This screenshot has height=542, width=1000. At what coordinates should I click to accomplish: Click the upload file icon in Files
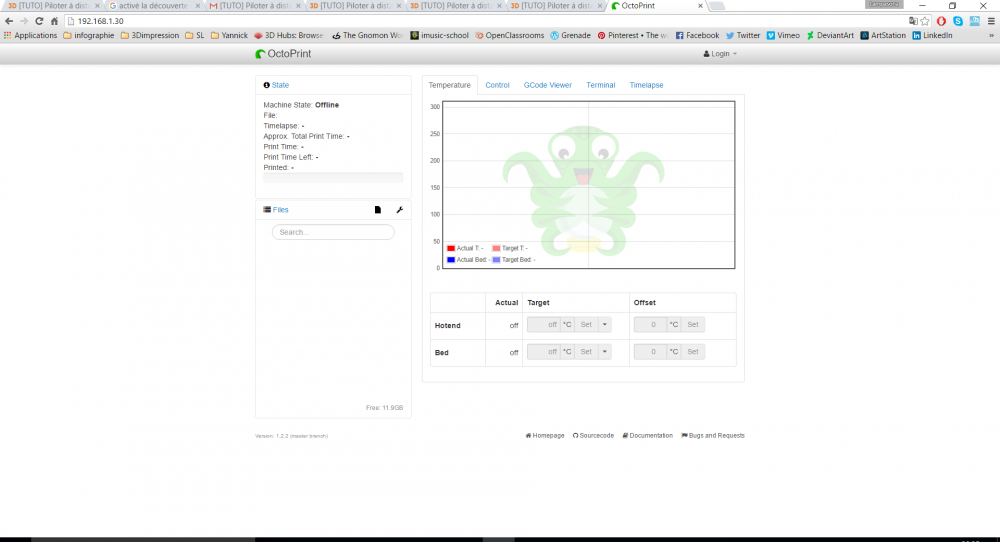click(x=378, y=210)
